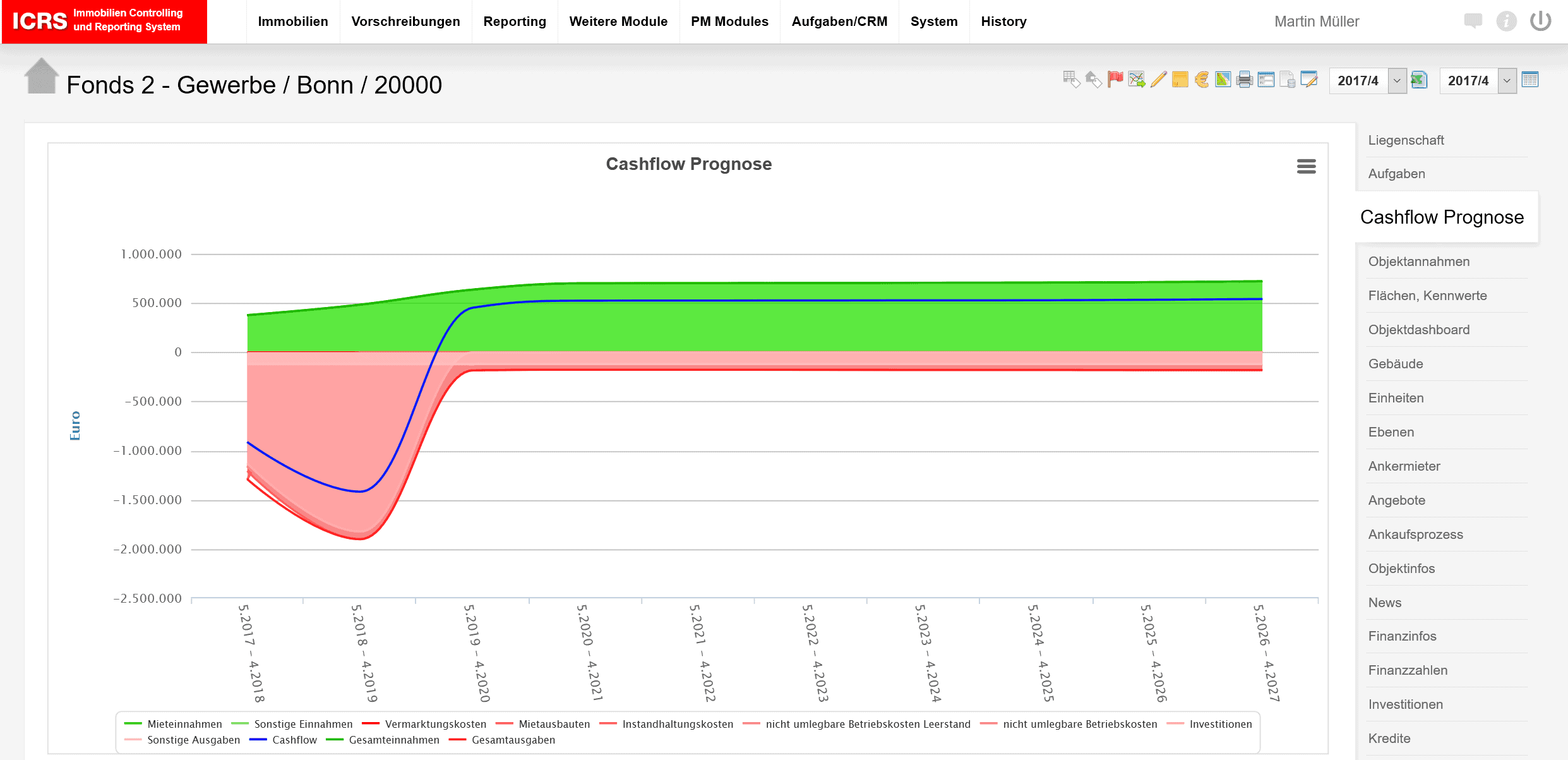Screen dimensions: 1568x760
Task: Open the chart hamburger context menu
Action: point(1306,166)
